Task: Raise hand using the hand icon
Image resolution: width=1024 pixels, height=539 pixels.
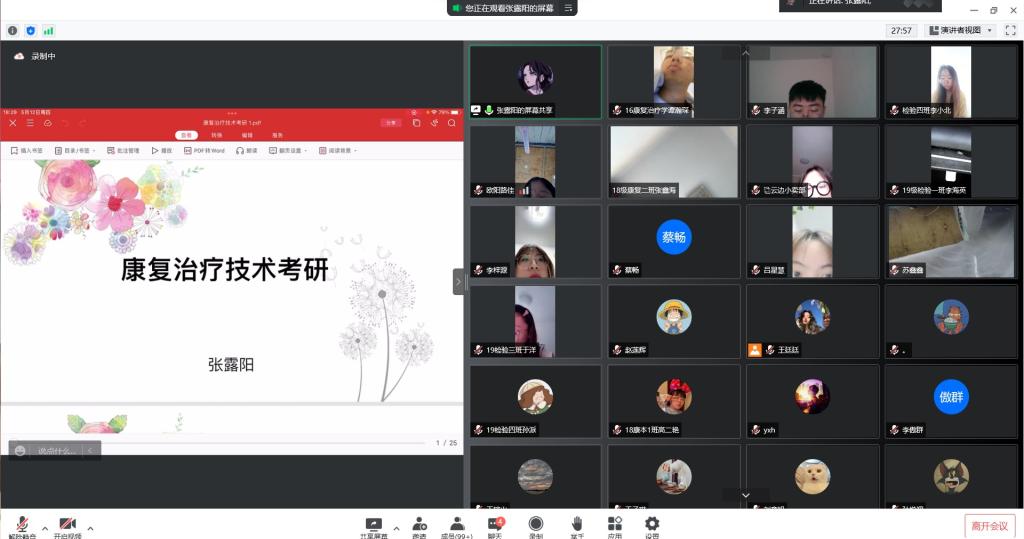Action: click(x=577, y=525)
